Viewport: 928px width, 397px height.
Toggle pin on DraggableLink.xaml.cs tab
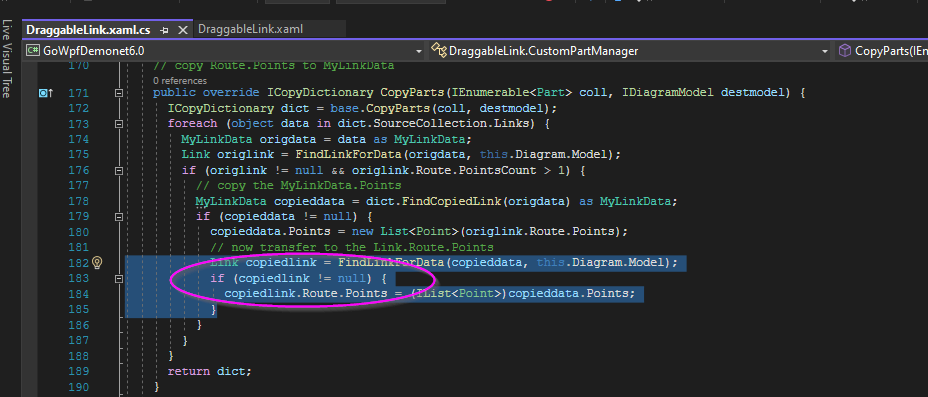[165, 30]
